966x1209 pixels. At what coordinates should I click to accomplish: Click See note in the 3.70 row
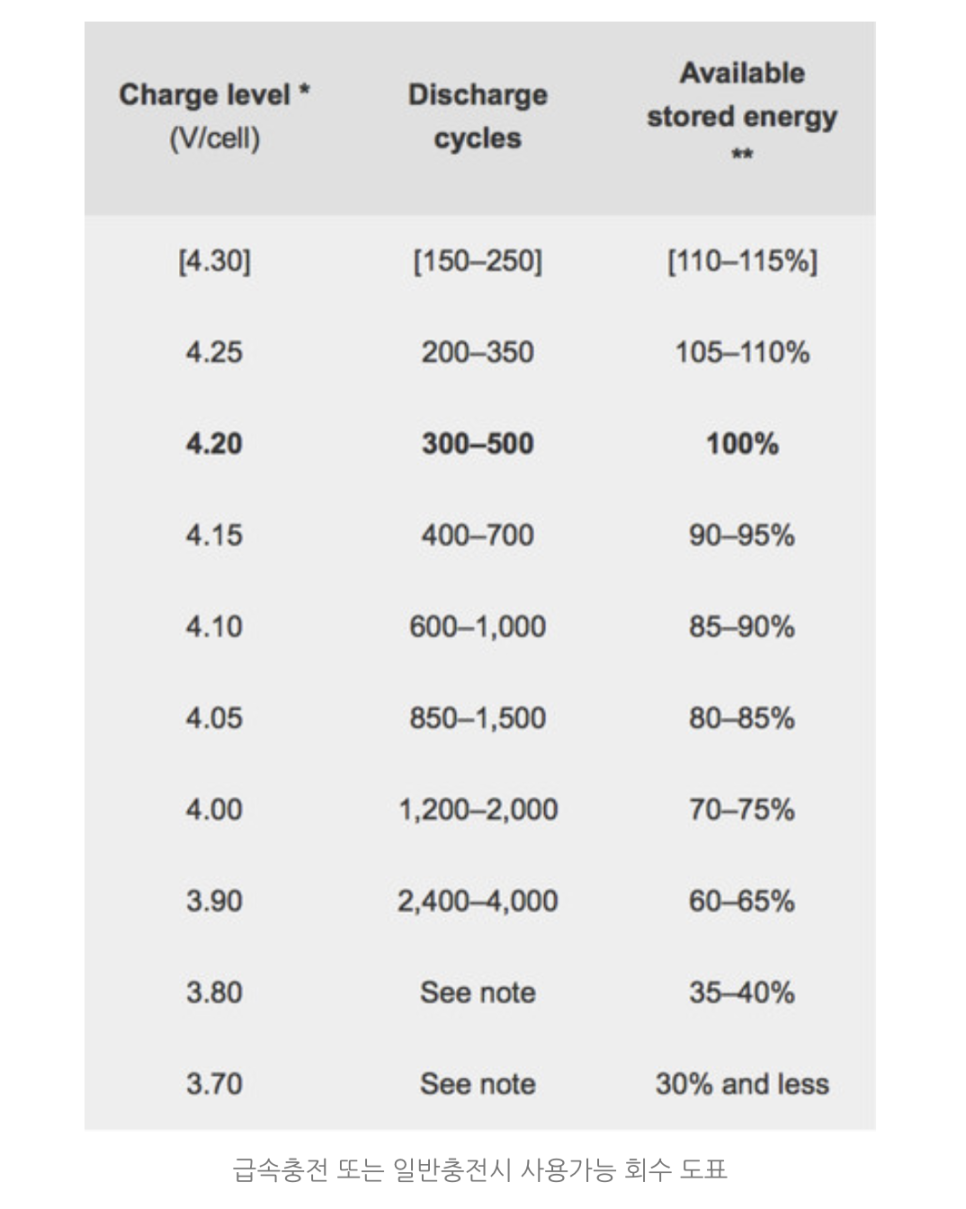point(478,1084)
